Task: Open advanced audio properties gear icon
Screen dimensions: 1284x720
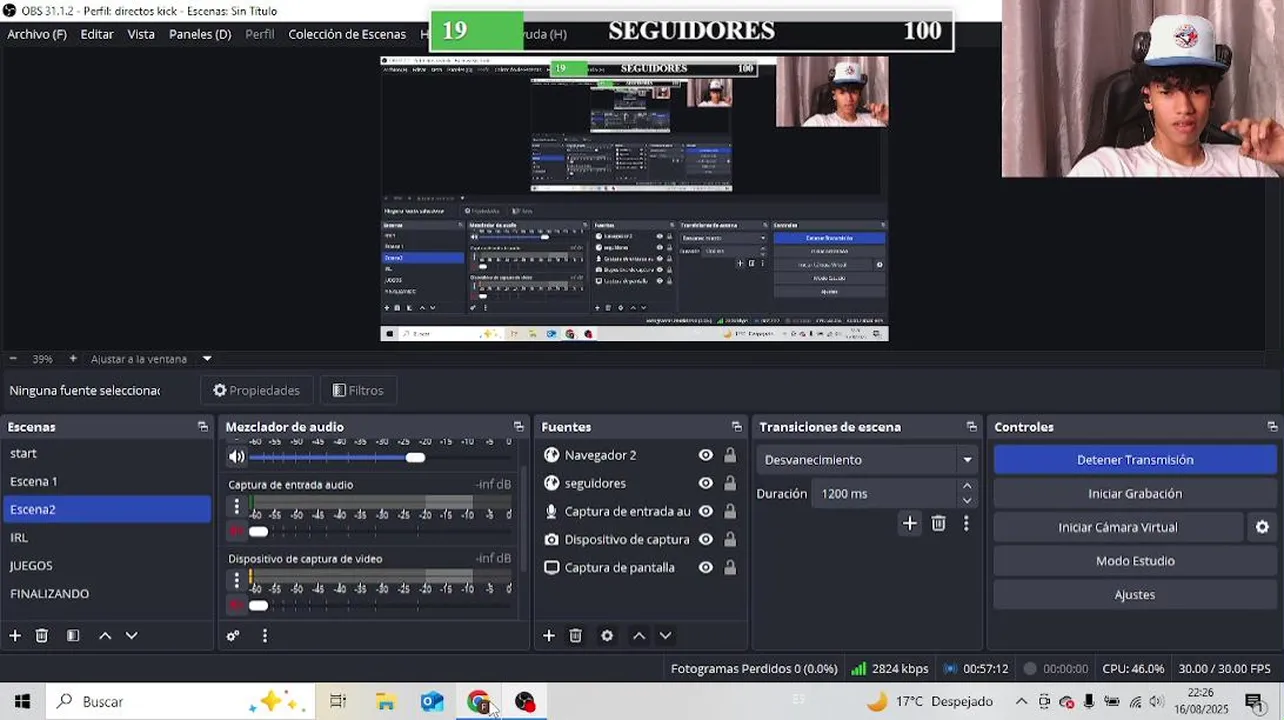Action: (233, 635)
